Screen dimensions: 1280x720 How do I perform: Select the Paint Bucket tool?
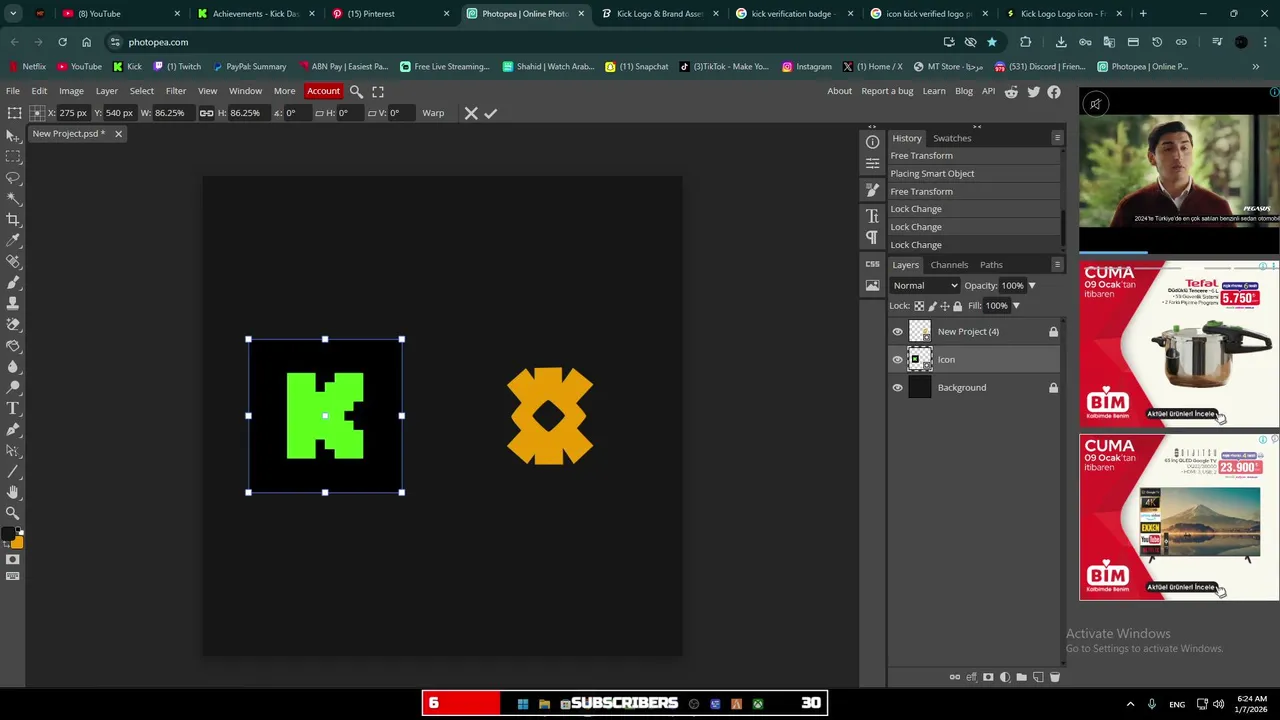click(x=13, y=345)
